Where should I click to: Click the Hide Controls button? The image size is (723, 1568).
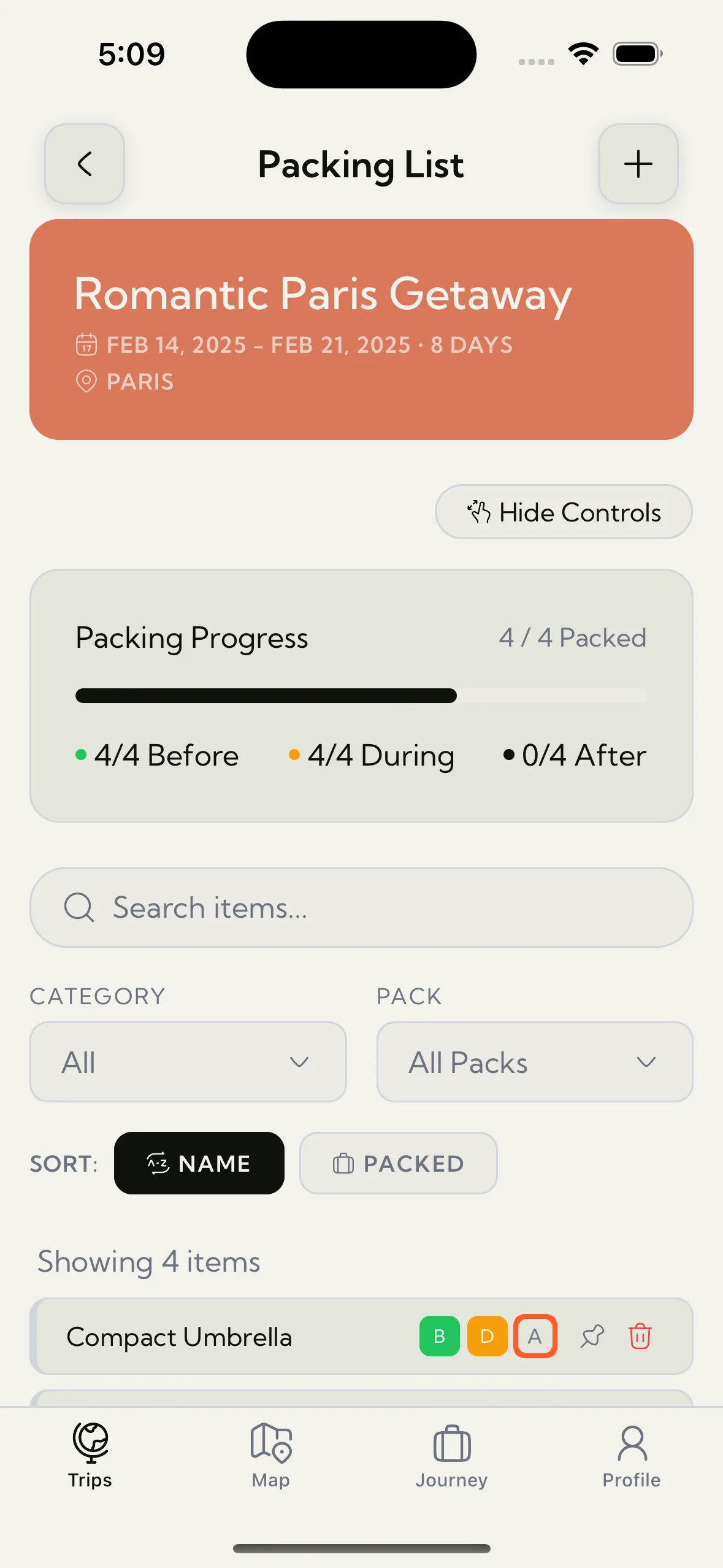(564, 512)
